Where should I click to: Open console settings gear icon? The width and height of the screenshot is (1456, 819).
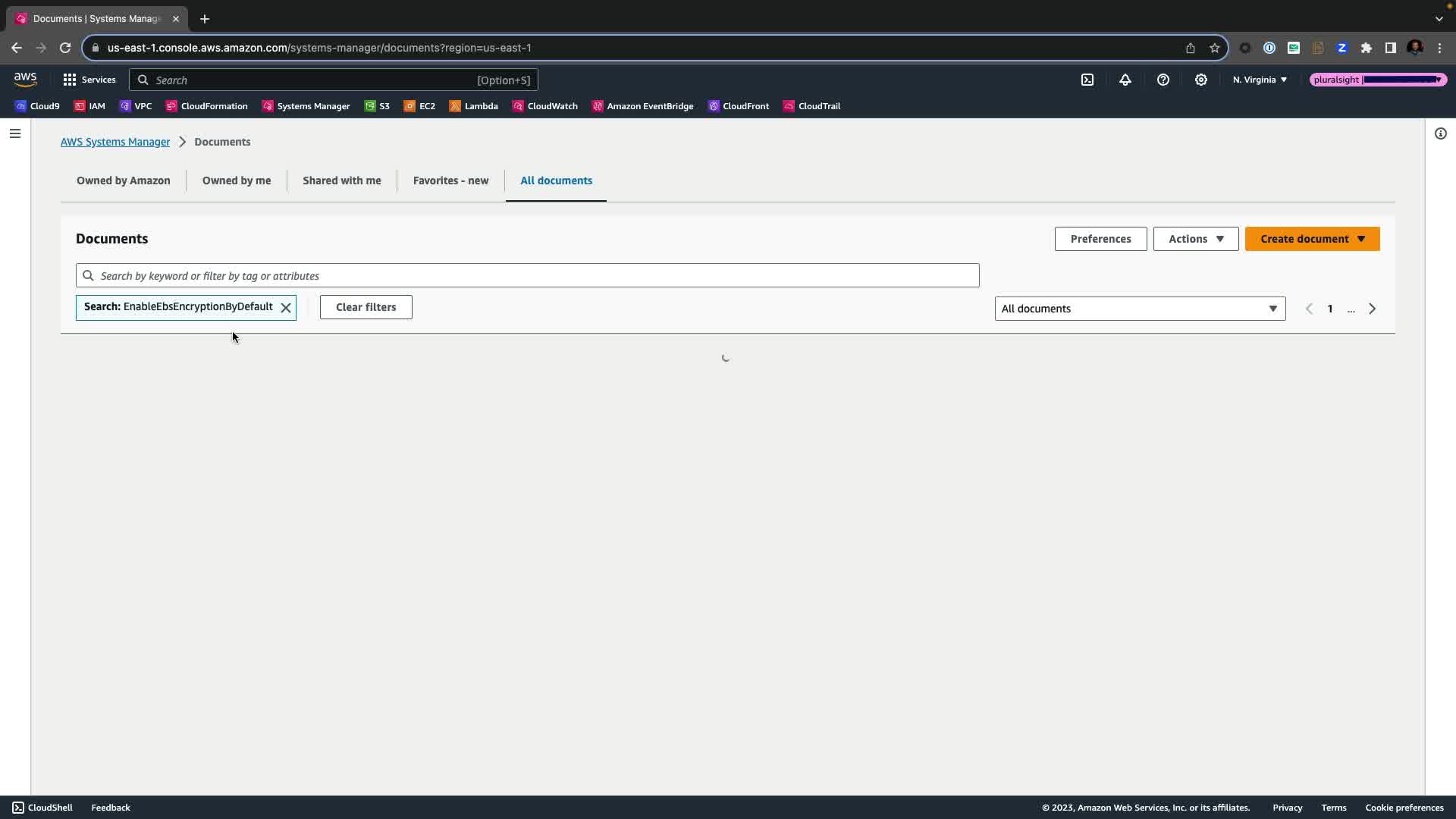1201,80
